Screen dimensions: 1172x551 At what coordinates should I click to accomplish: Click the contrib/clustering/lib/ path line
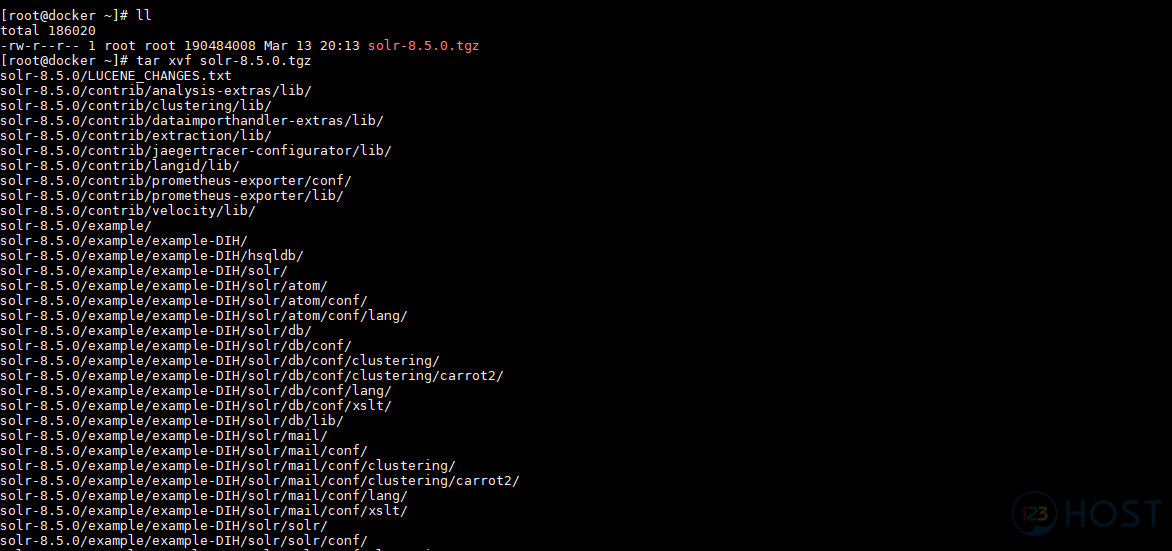coord(135,105)
